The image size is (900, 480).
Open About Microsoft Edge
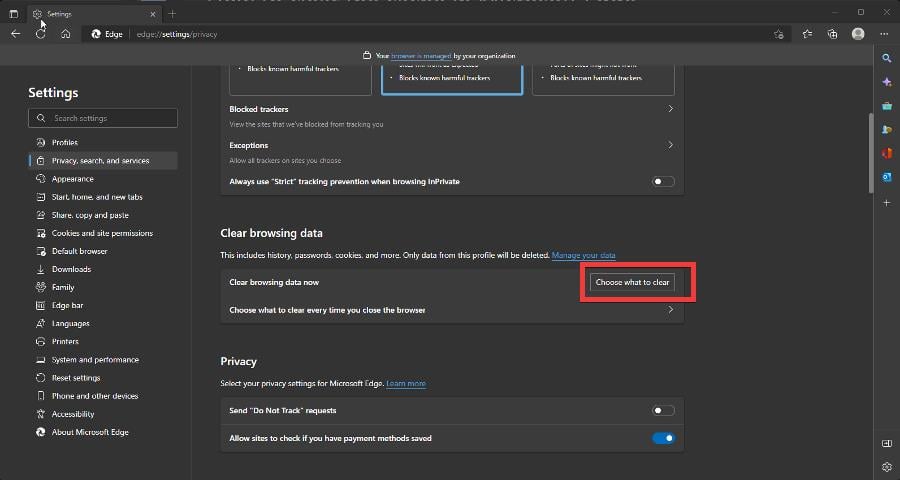[103, 432]
